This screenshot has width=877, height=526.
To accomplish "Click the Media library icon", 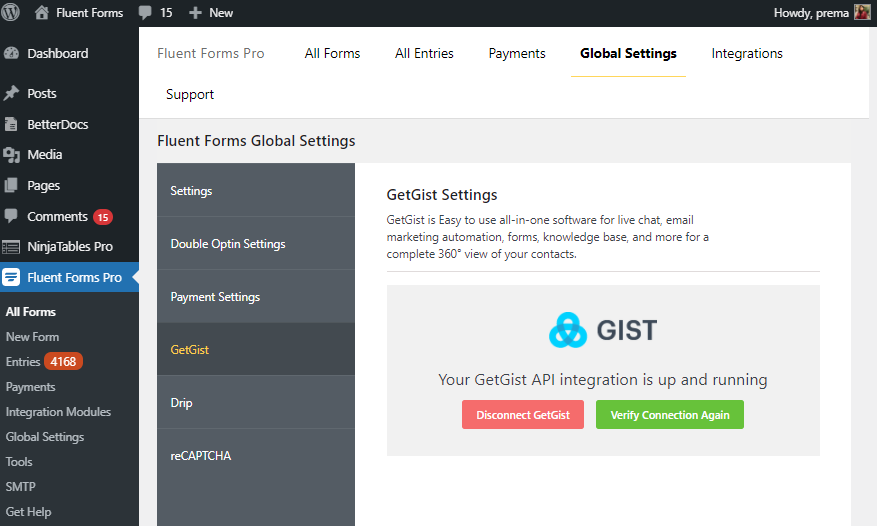I will click(x=11, y=154).
